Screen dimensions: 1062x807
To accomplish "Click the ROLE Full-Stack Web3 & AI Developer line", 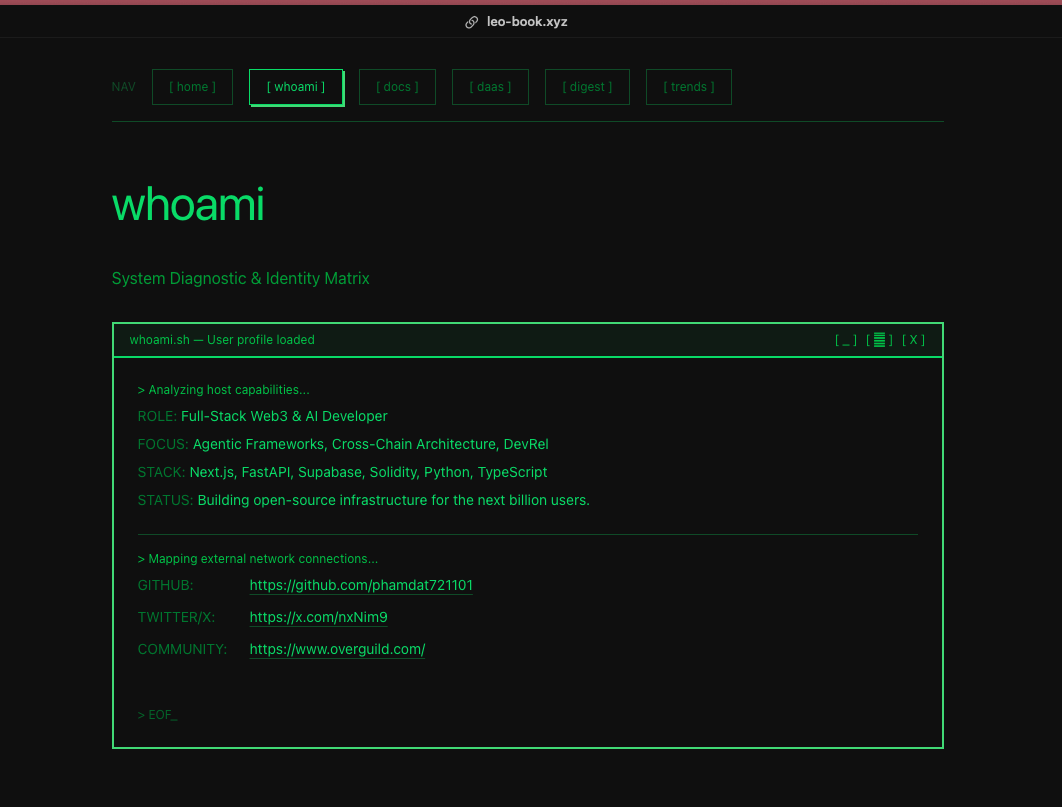I will (263, 416).
